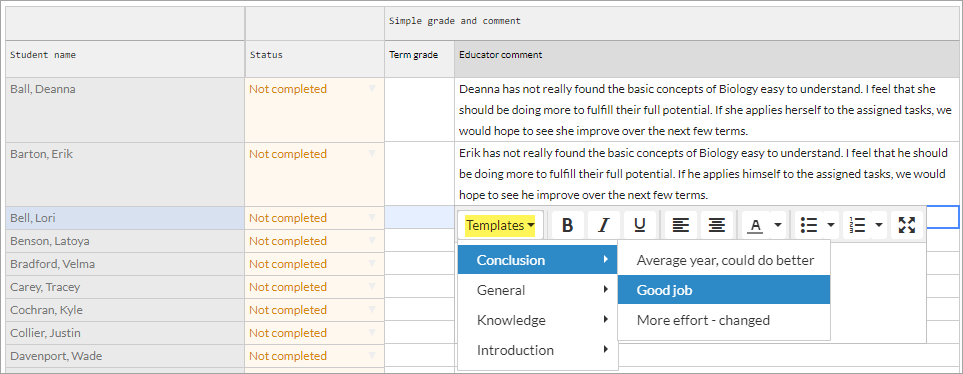Click the Educator comment column header
The width and height of the screenshot is (963, 374).
pos(706,59)
